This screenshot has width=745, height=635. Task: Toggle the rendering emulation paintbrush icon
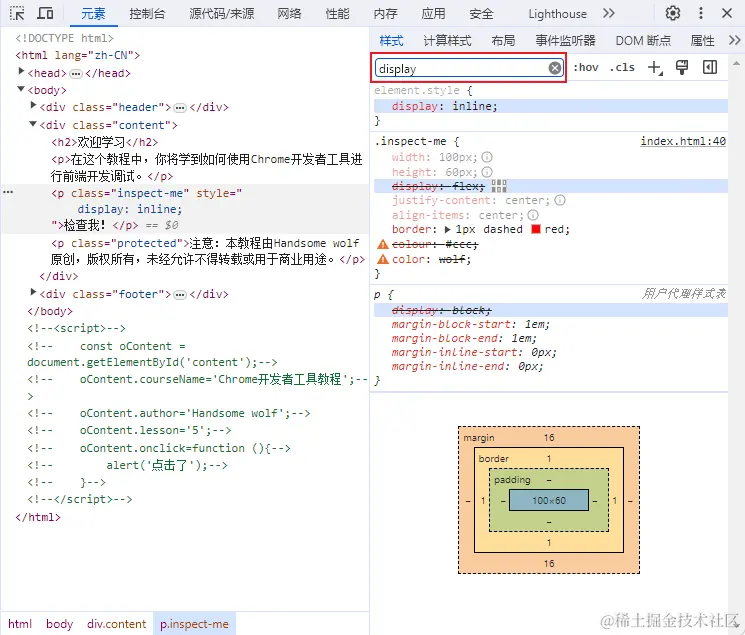(x=682, y=67)
